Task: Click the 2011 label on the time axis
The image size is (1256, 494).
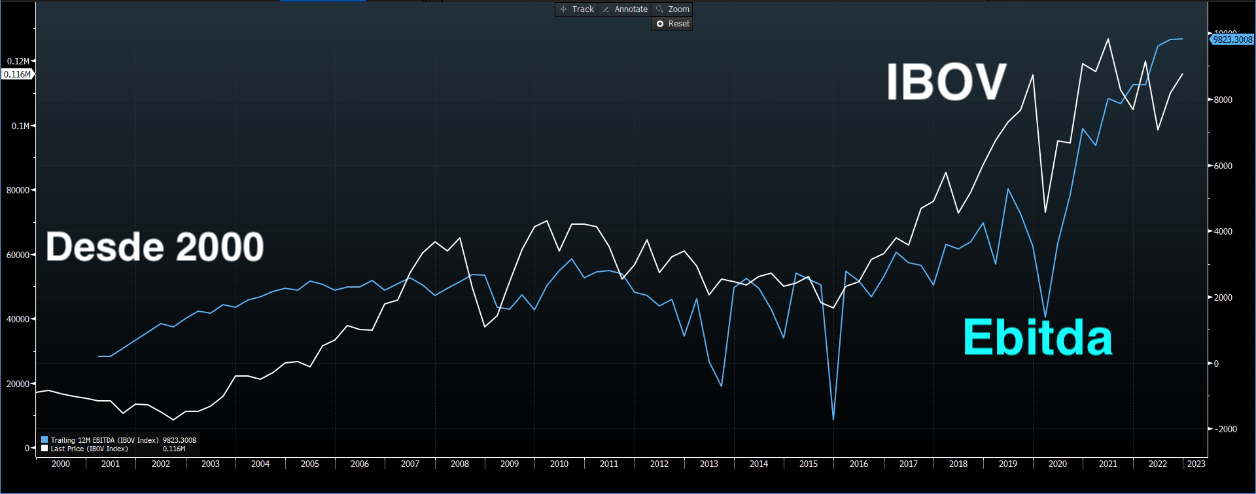Action: [x=609, y=464]
